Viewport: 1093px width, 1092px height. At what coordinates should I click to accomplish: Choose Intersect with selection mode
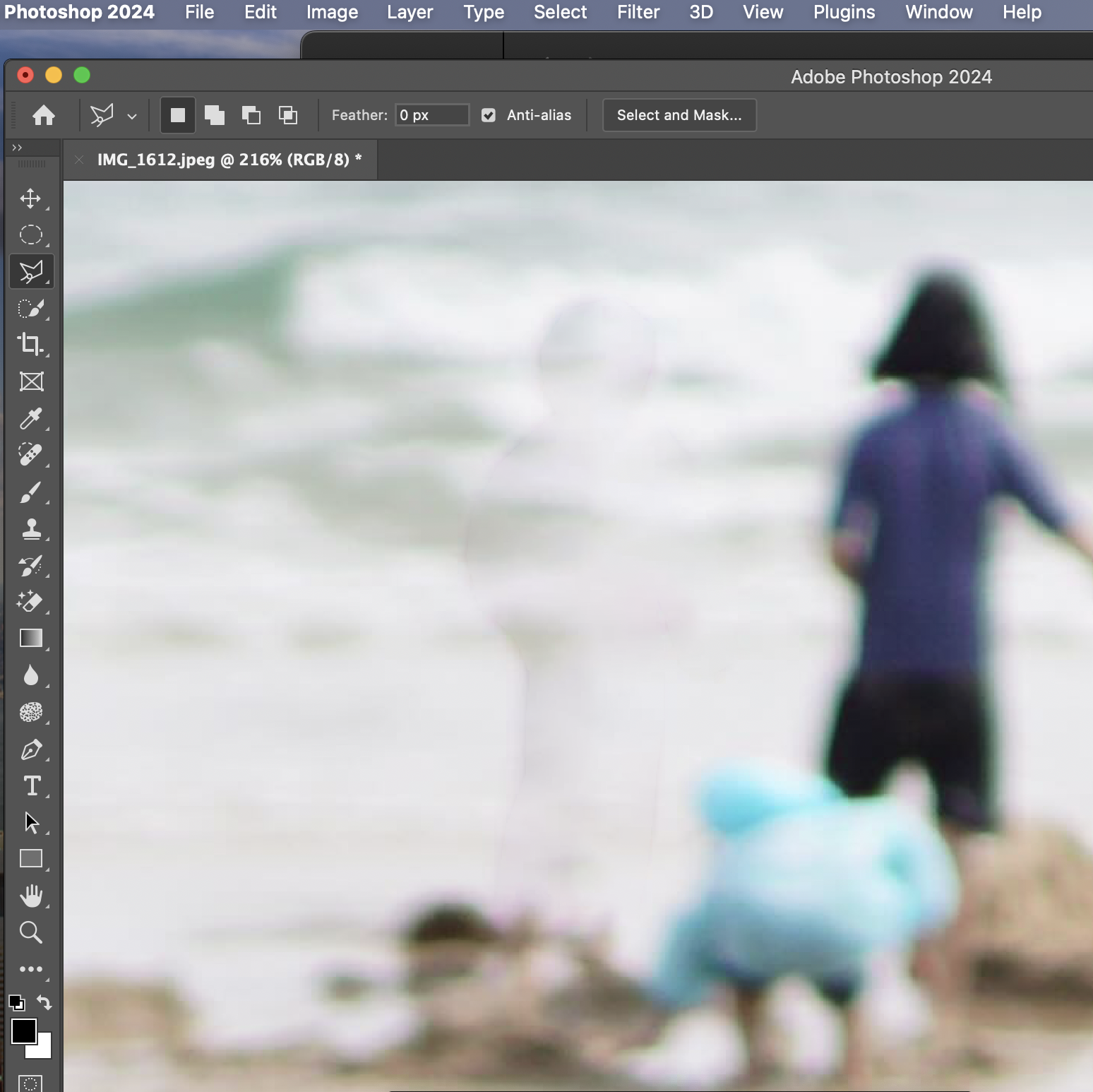(x=288, y=115)
